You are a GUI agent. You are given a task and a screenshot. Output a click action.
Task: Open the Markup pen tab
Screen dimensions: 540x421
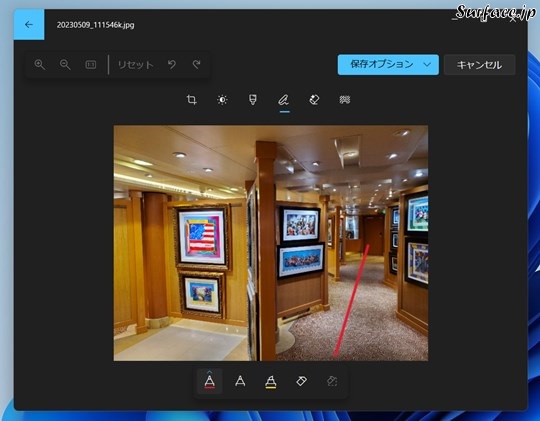[x=283, y=100]
